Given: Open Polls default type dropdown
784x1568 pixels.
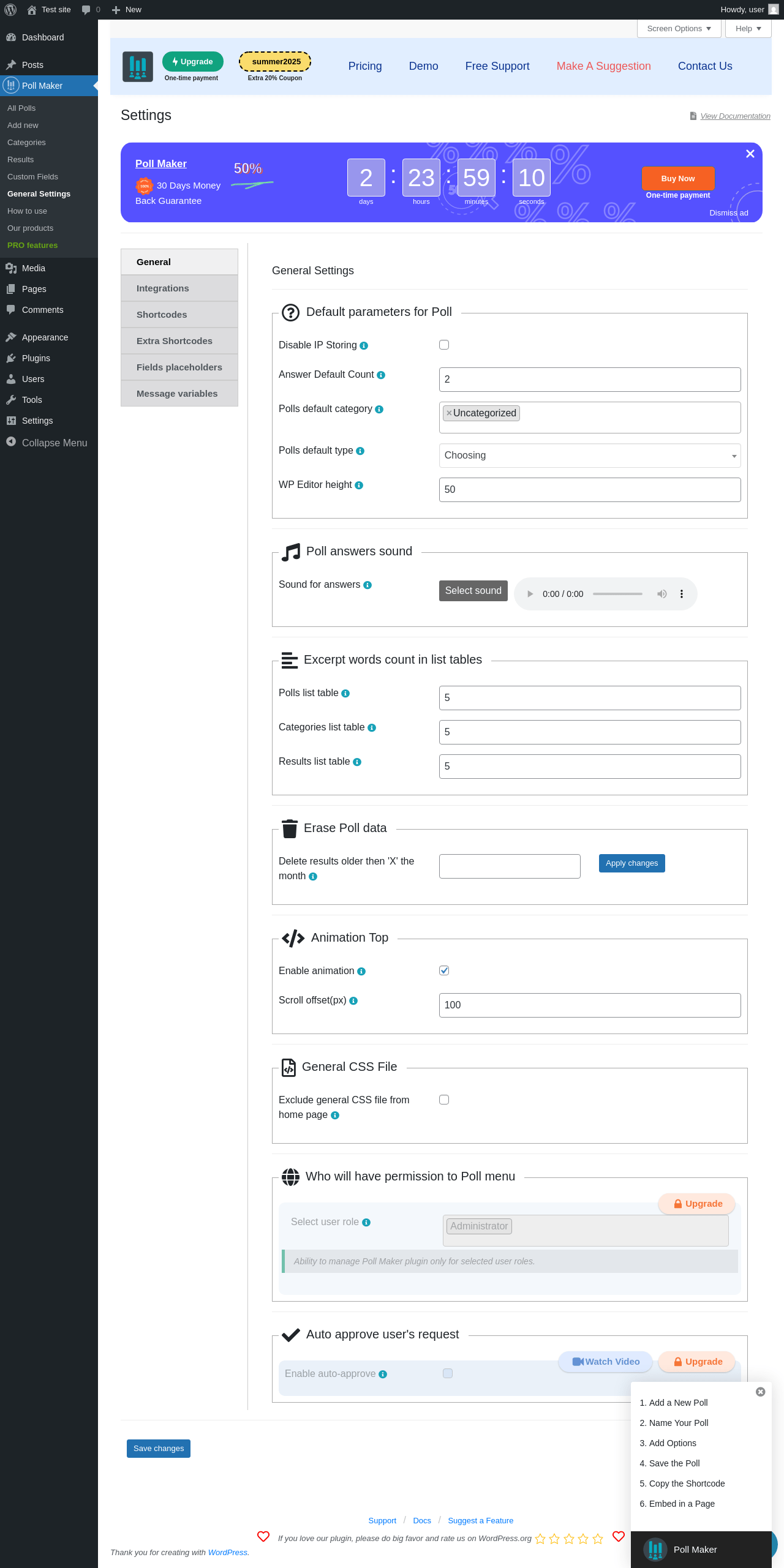Looking at the screenshot, I should (x=590, y=456).
